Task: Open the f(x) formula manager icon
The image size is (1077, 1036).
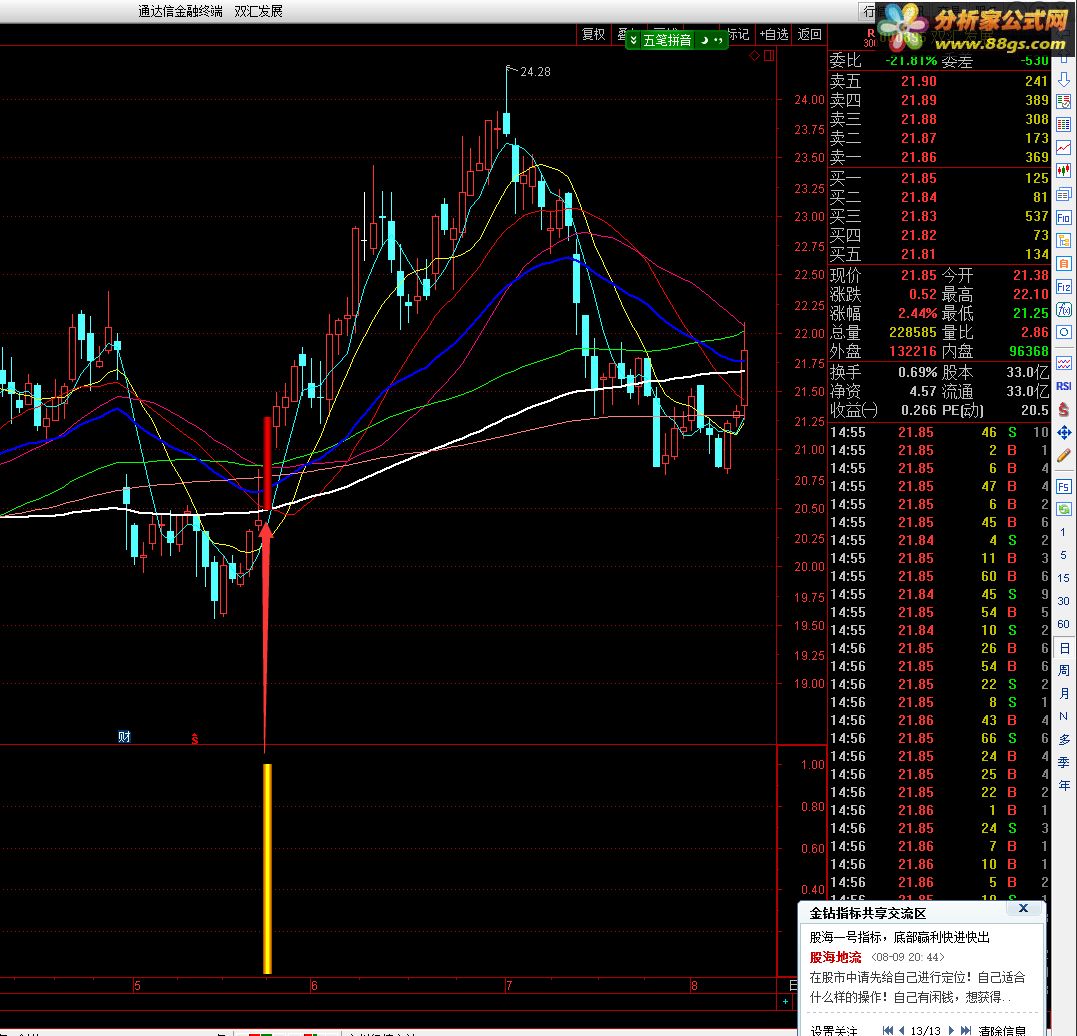Action: click(1063, 309)
